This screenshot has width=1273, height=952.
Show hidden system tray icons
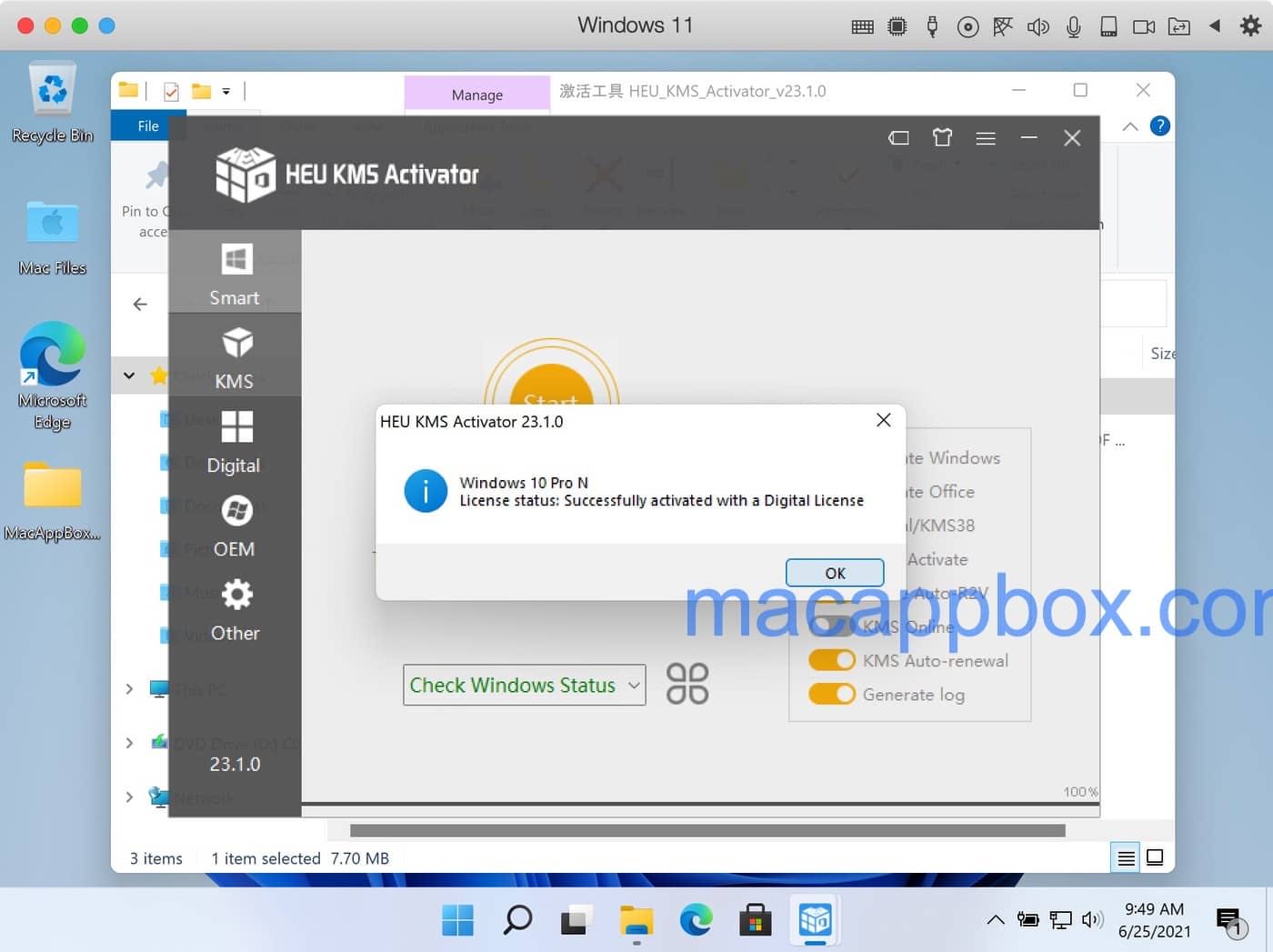[x=996, y=920]
